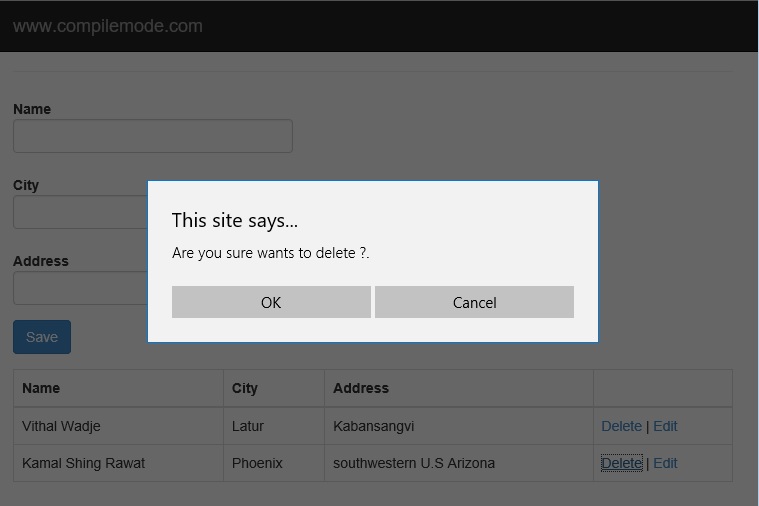Click the Latur city cell
The height and width of the screenshot is (506, 759).
[x=248, y=426]
